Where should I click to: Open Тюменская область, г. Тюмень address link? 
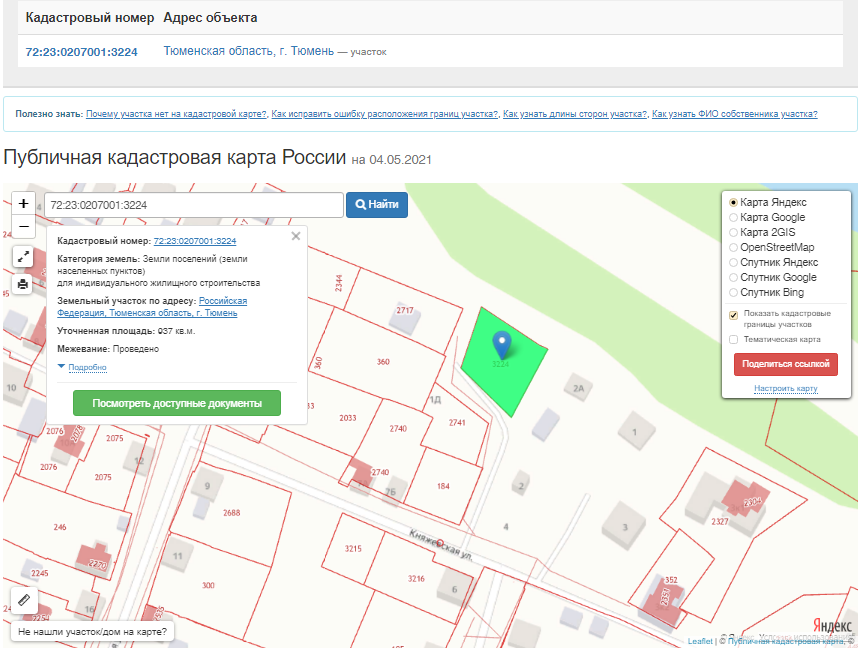248,51
